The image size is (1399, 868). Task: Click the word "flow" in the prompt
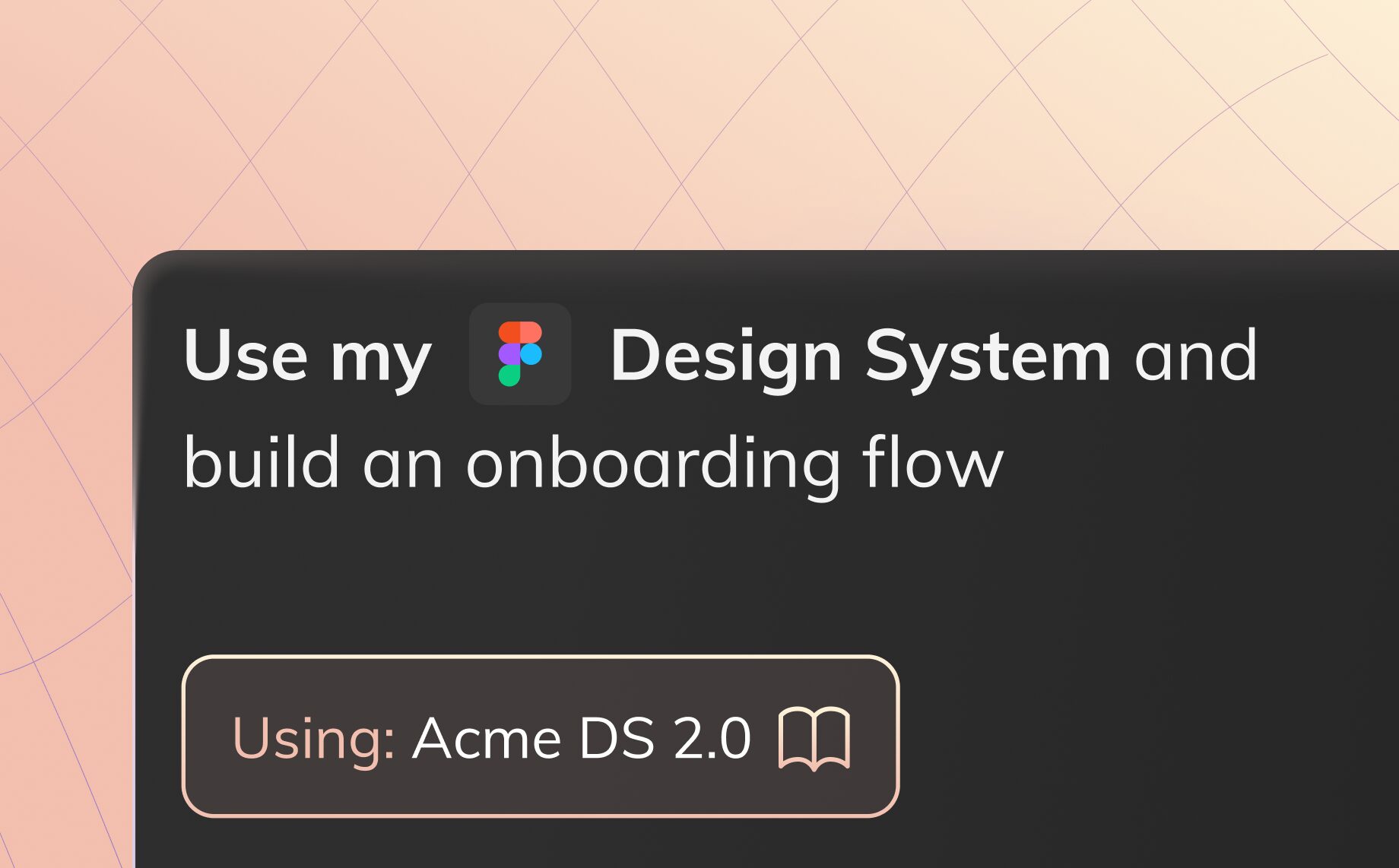coord(933,462)
